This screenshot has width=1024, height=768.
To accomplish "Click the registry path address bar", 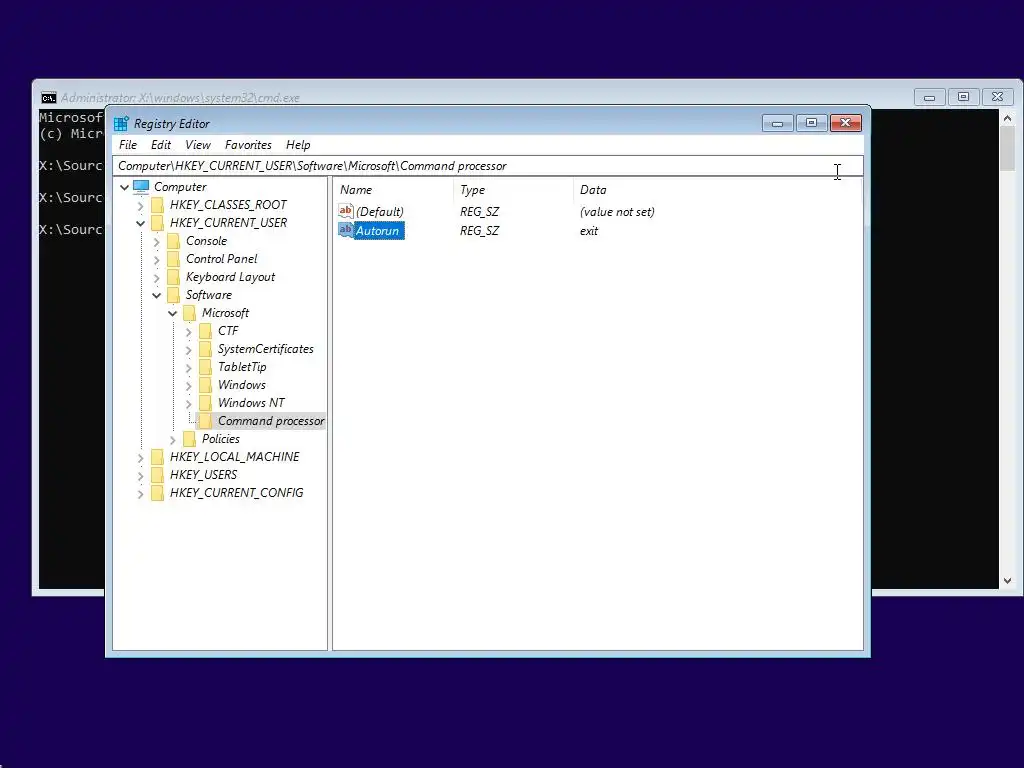I will click(487, 166).
